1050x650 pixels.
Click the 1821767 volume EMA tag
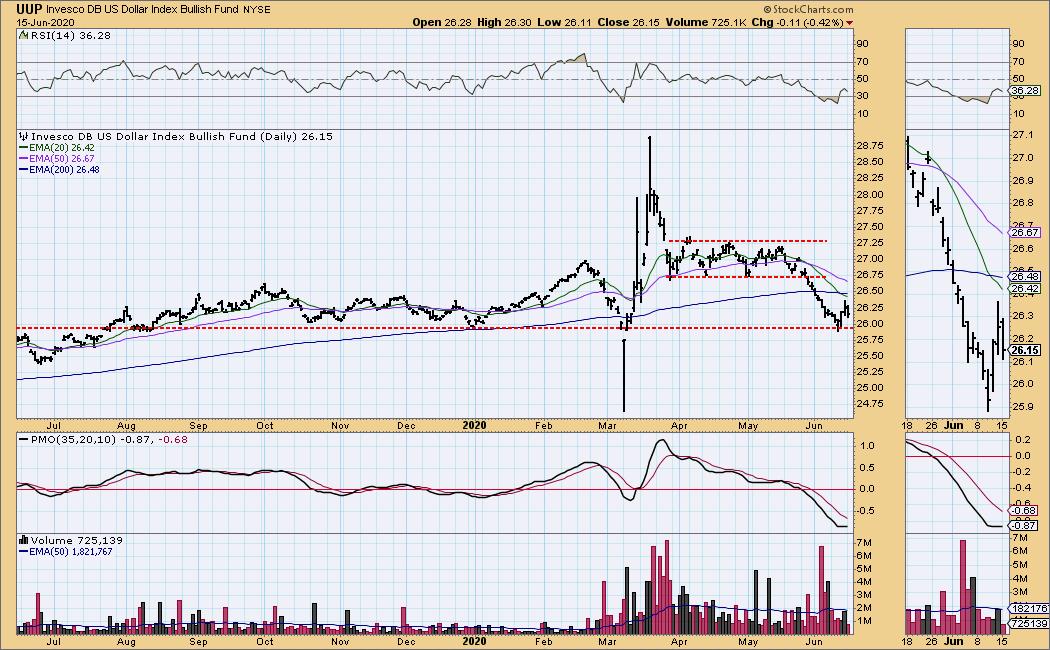click(1028, 608)
